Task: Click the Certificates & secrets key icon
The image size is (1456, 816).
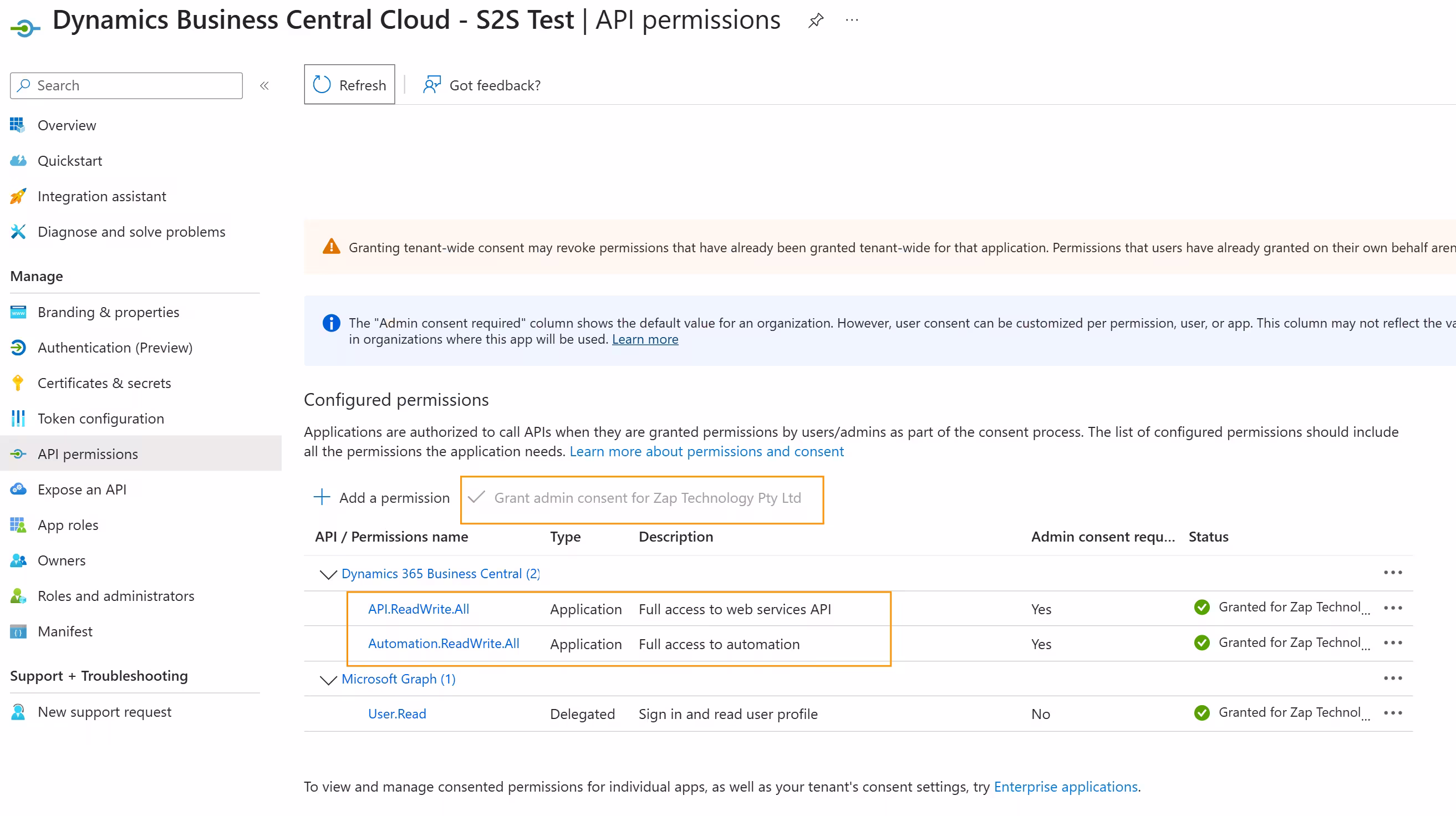Action: coord(18,383)
